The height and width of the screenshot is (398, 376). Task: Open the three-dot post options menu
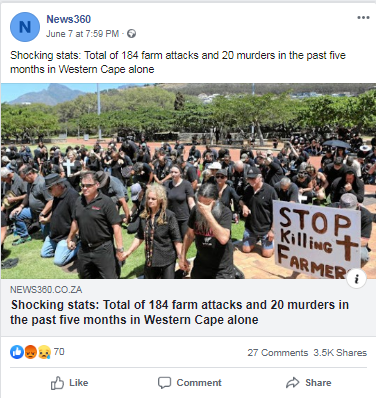[x=363, y=18]
